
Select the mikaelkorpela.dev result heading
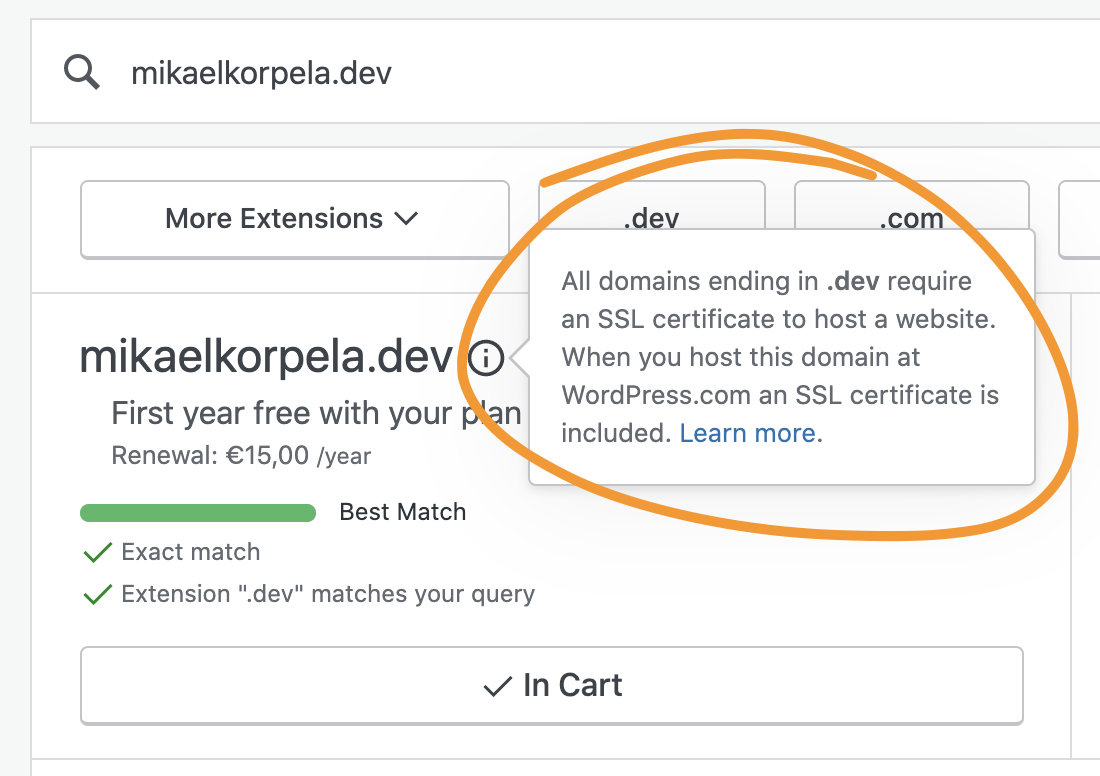tap(266, 358)
